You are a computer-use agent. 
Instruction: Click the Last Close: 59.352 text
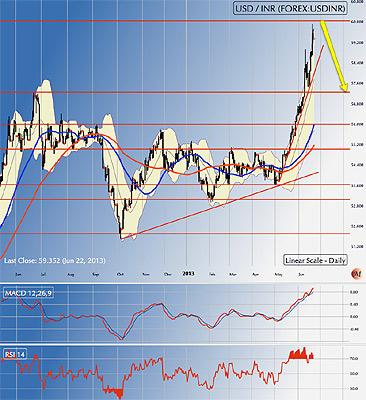tap(32, 261)
